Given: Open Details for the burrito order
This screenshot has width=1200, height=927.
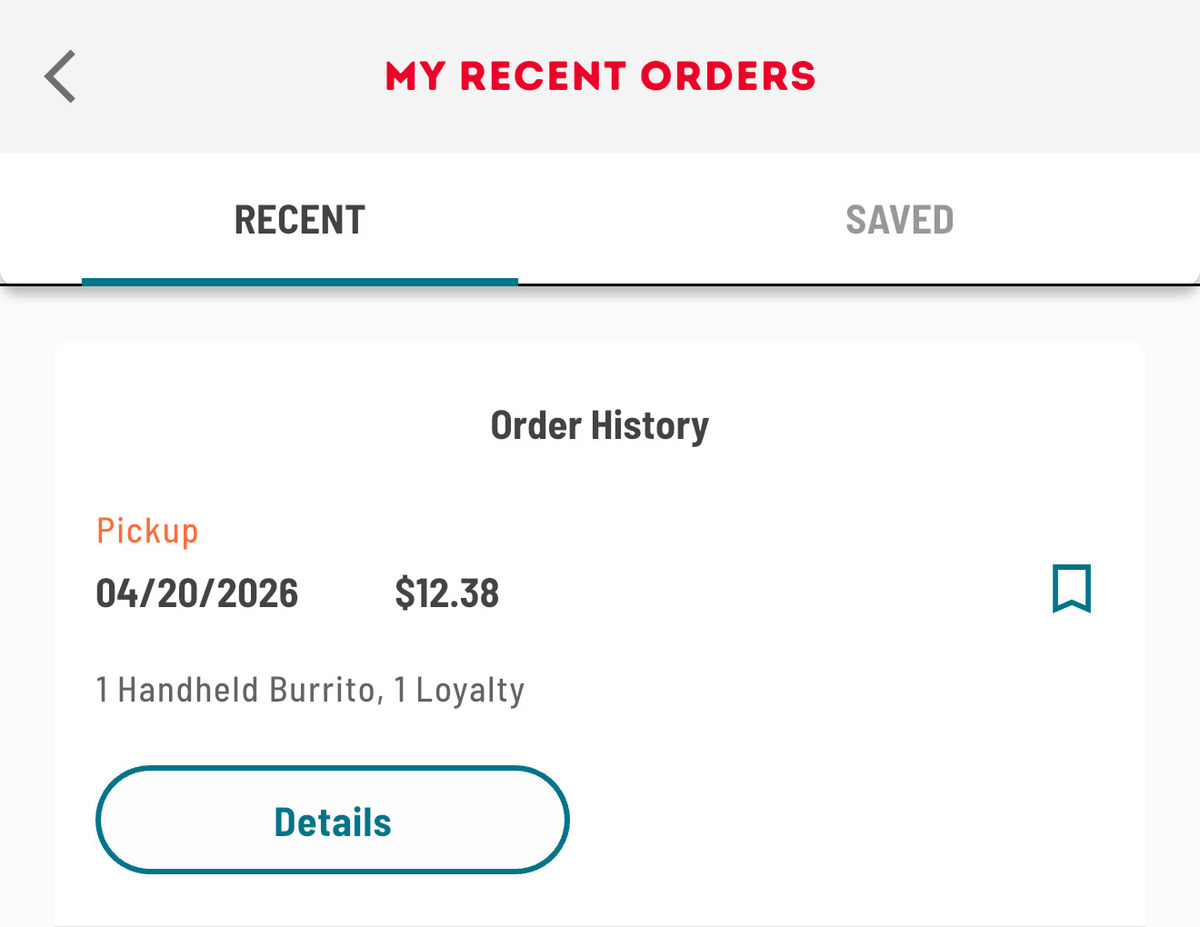Looking at the screenshot, I should click(332, 821).
